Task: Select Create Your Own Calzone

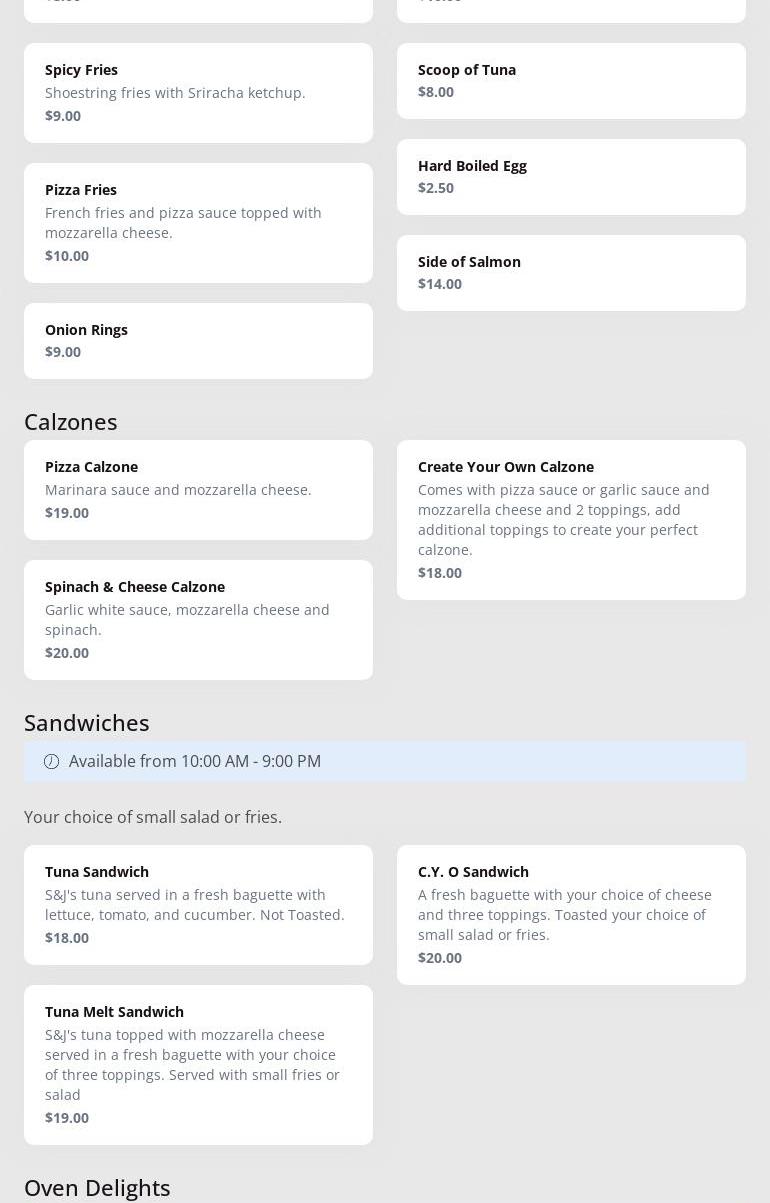Action: point(571,520)
